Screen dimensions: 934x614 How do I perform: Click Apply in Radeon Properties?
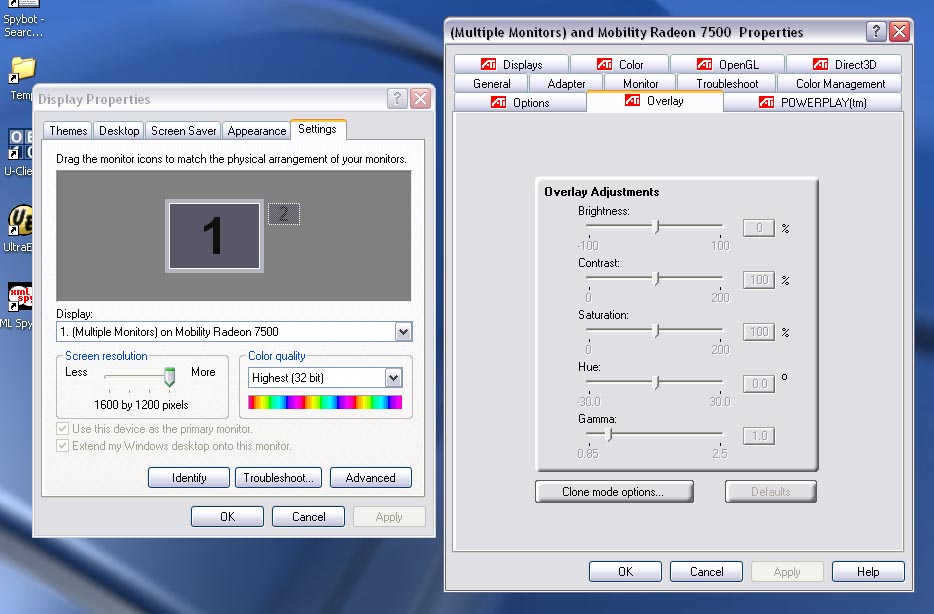787,571
